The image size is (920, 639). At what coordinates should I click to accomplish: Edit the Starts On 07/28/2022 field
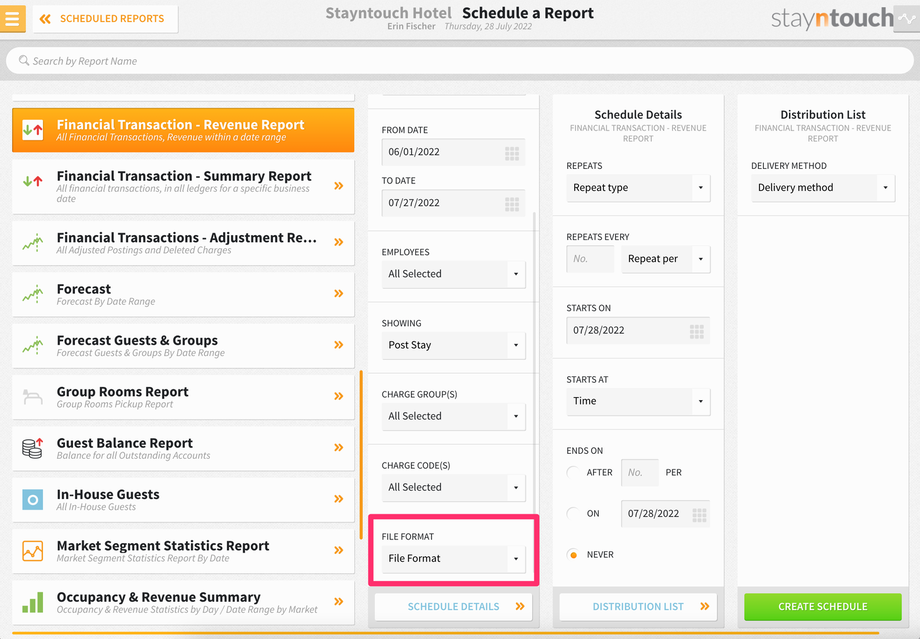[x=638, y=330]
